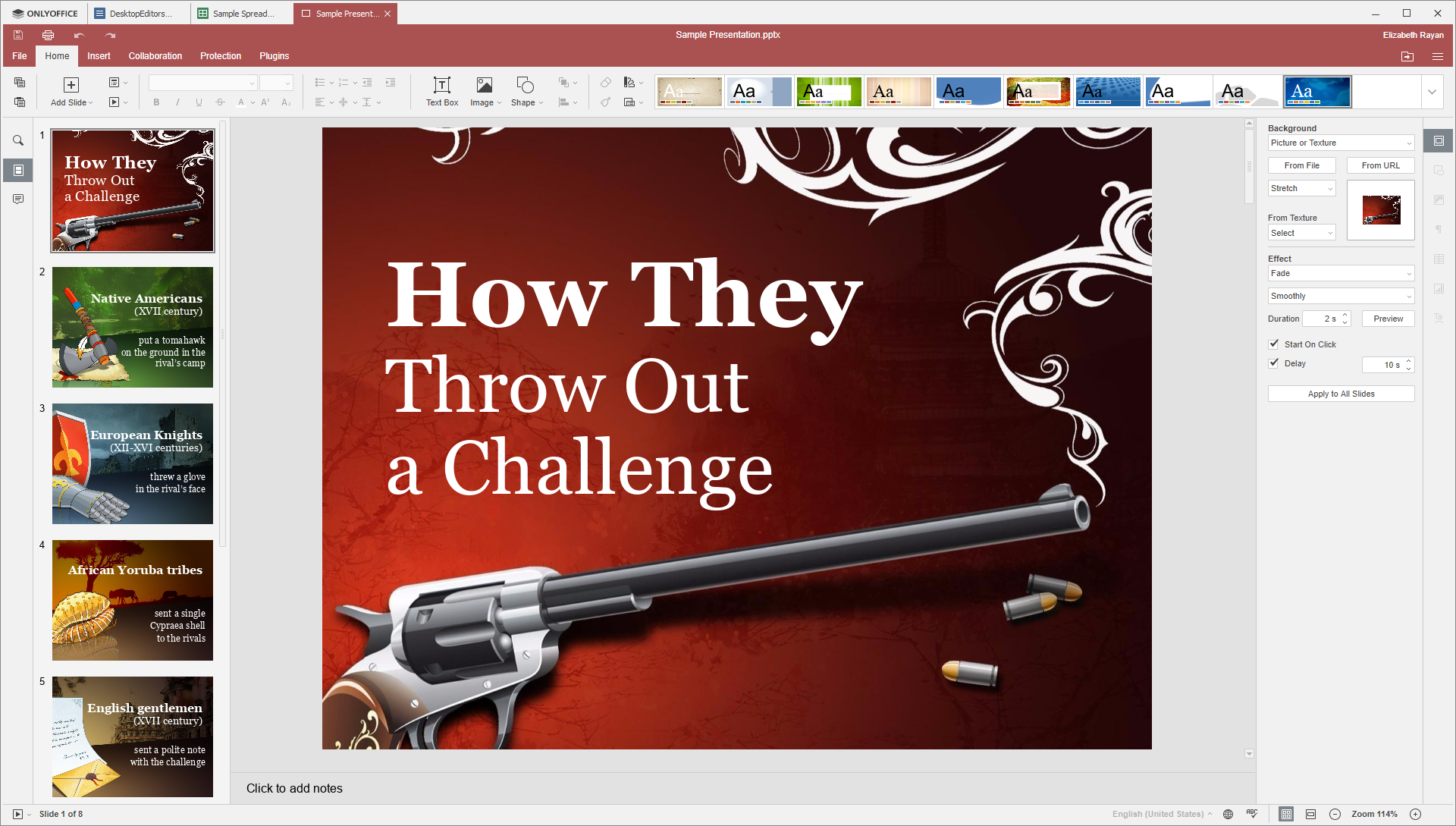Click the Search icon in left sidebar
The image size is (1456, 826).
click(x=18, y=140)
